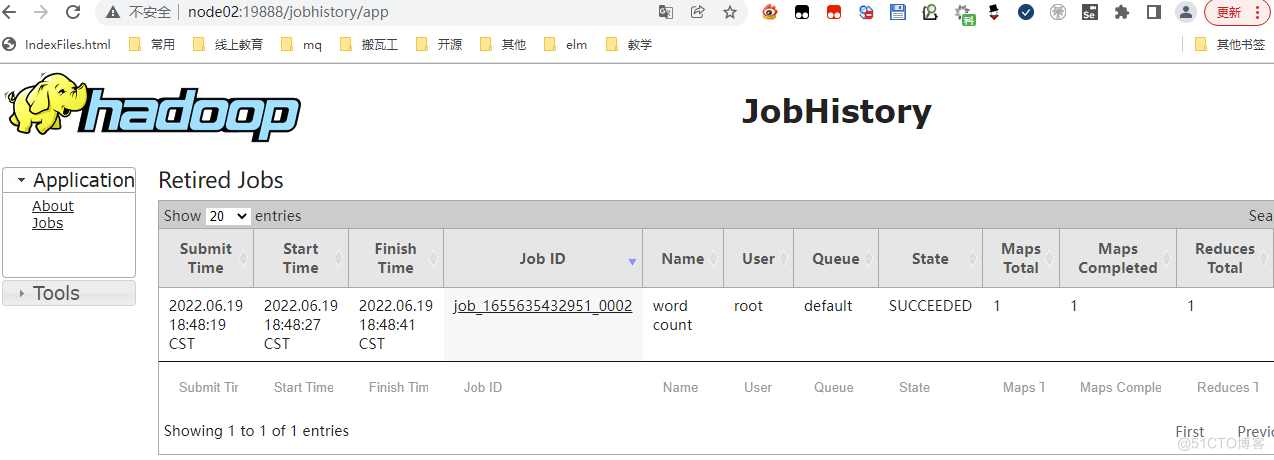The image size is (1274, 460).
Task: Open the About link
Action: point(53,206)
